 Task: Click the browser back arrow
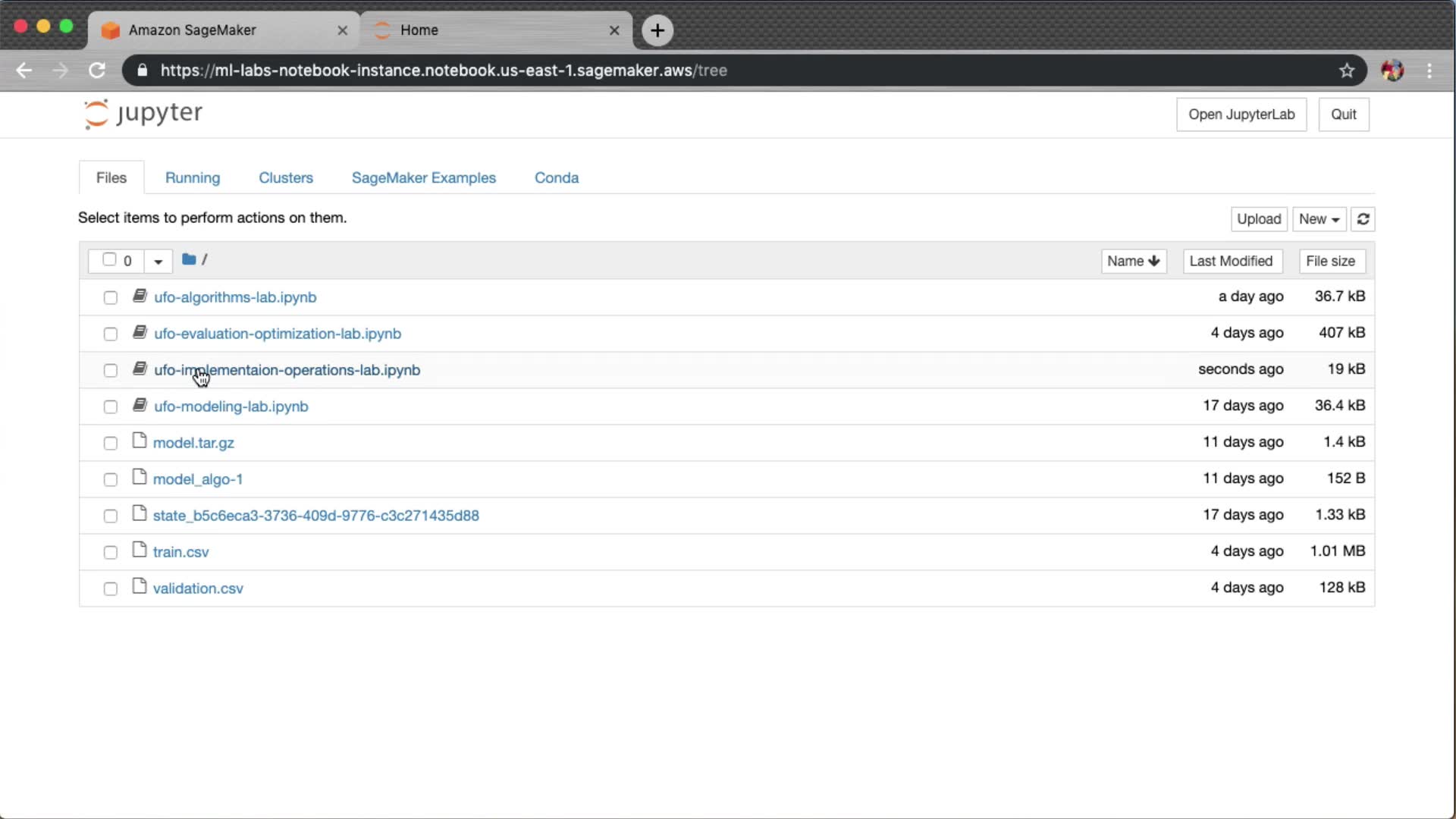click(24, 71)
